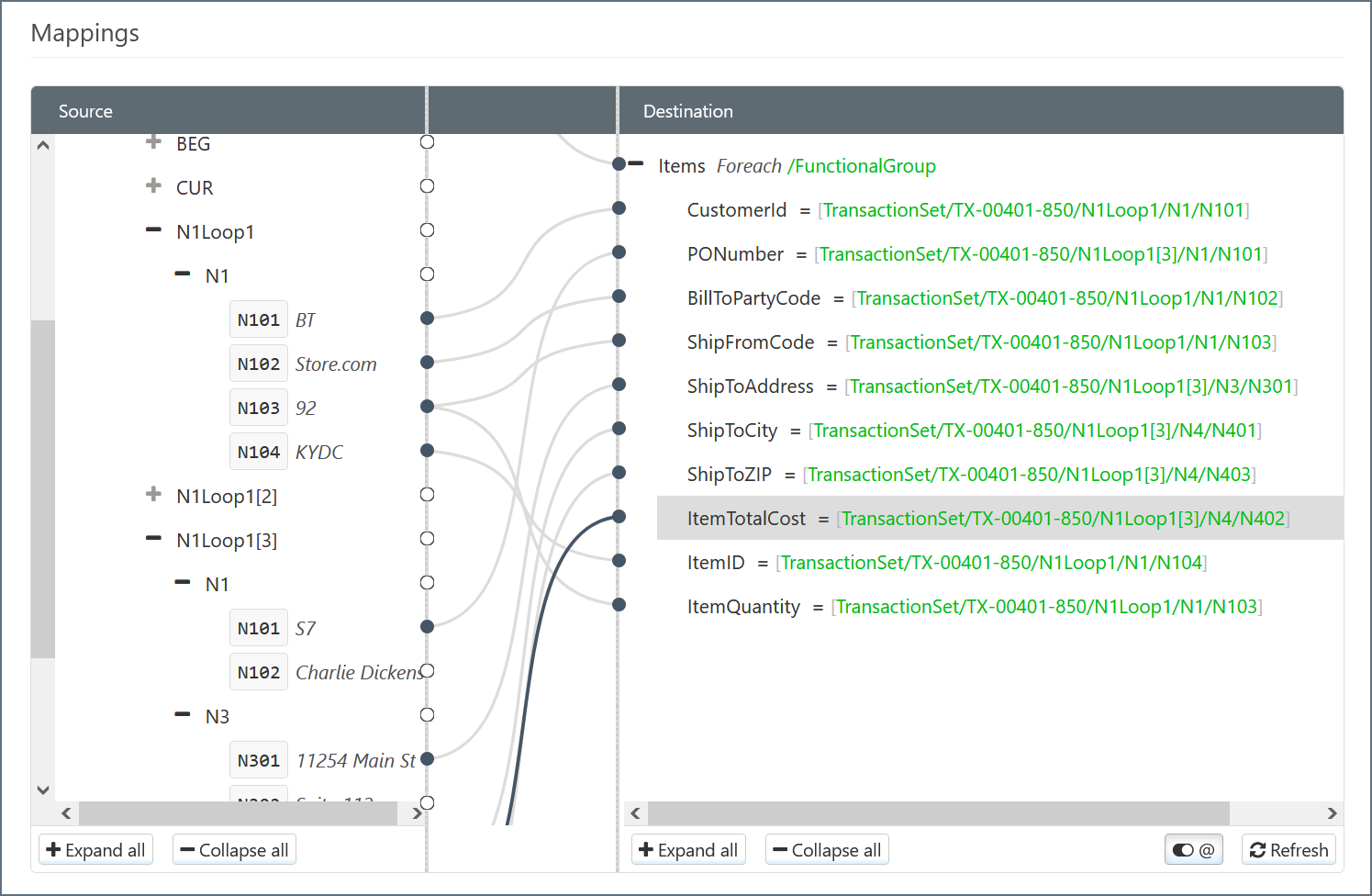1372x896 pixels.
Task: Click the Items Foreach connector dot
Action: (x=619, y=164)
